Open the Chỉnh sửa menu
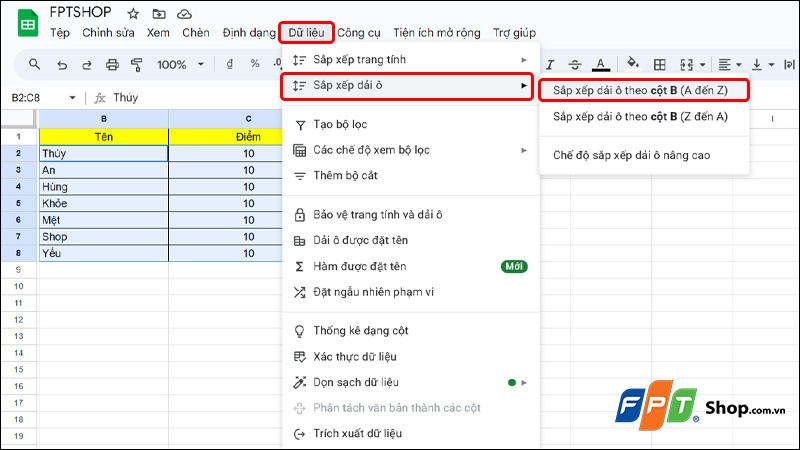Viewport: 800px width, 450px height. [108, 33]
